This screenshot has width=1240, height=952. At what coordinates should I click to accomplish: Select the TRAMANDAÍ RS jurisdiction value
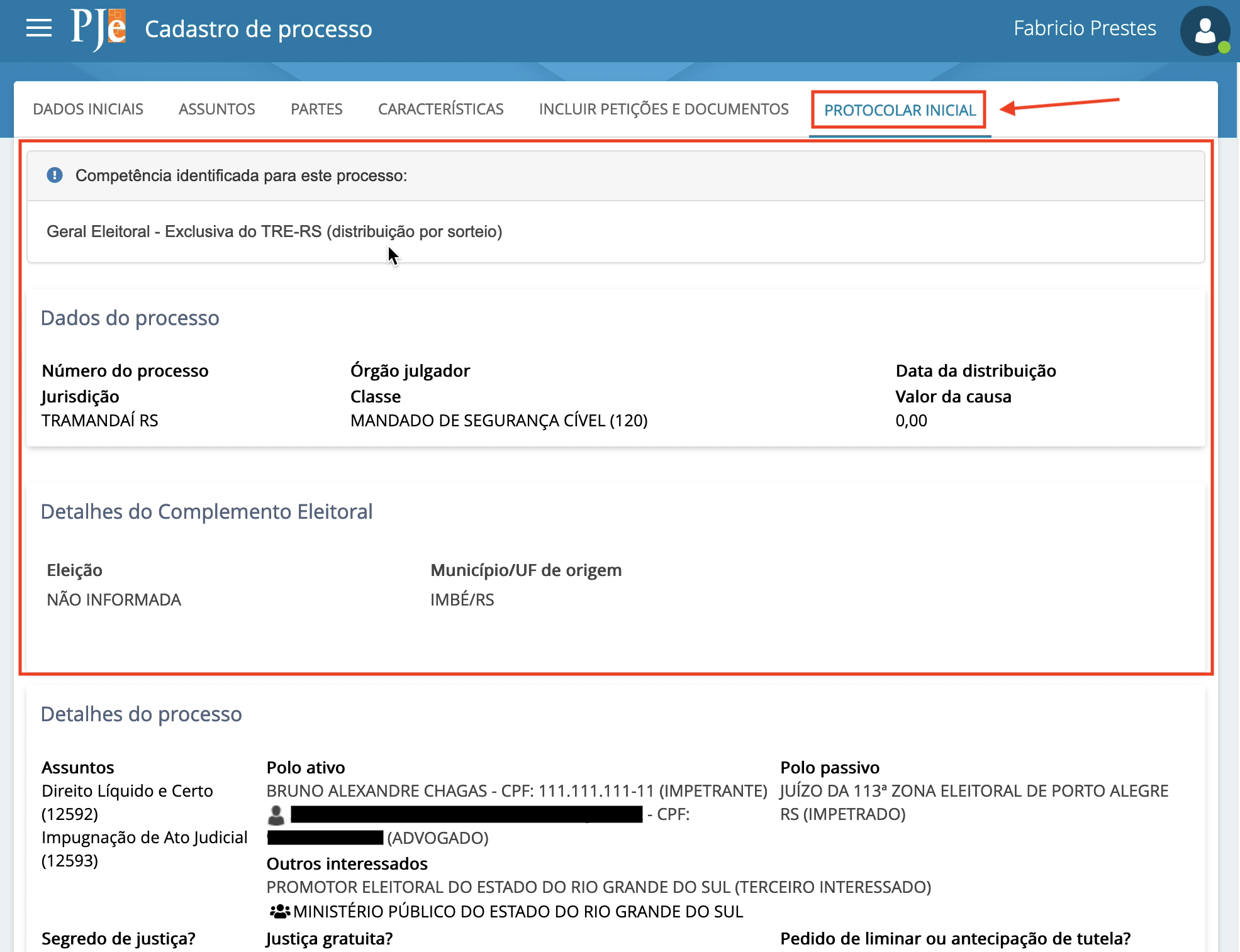(100, 421)
